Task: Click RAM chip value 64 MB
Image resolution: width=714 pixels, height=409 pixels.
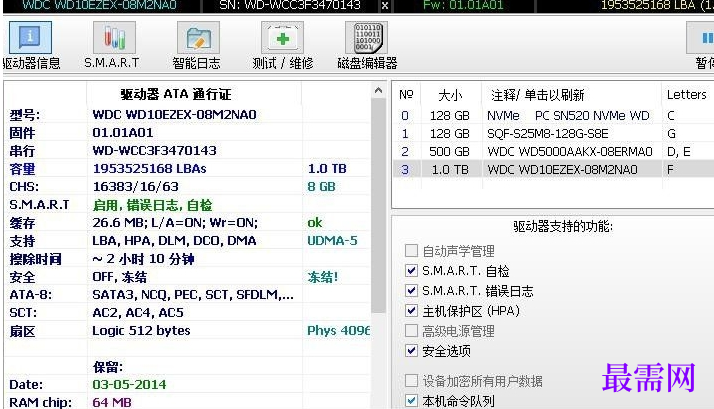Action: click(112, 402)
